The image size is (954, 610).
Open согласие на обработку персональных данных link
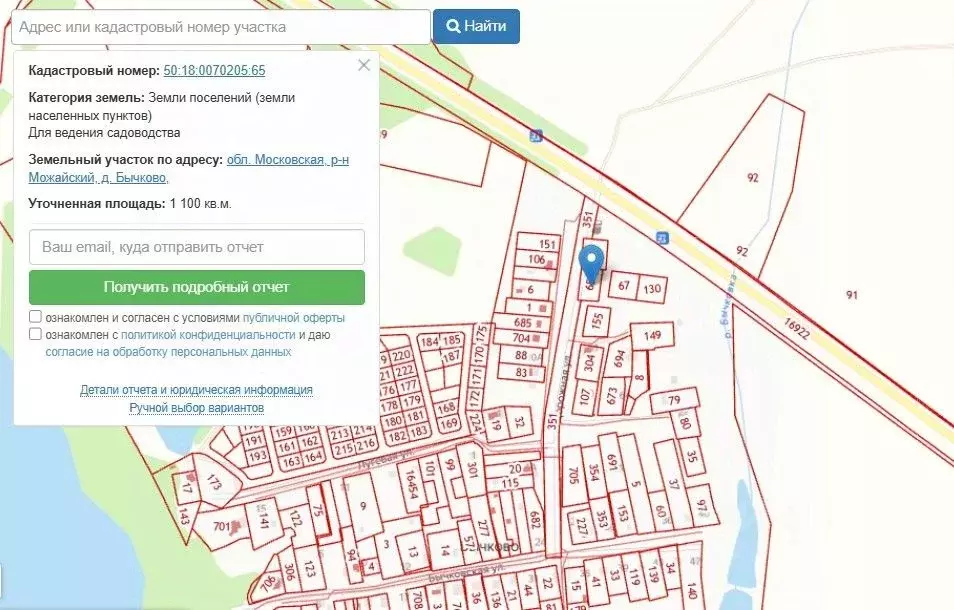click(168, 352)
